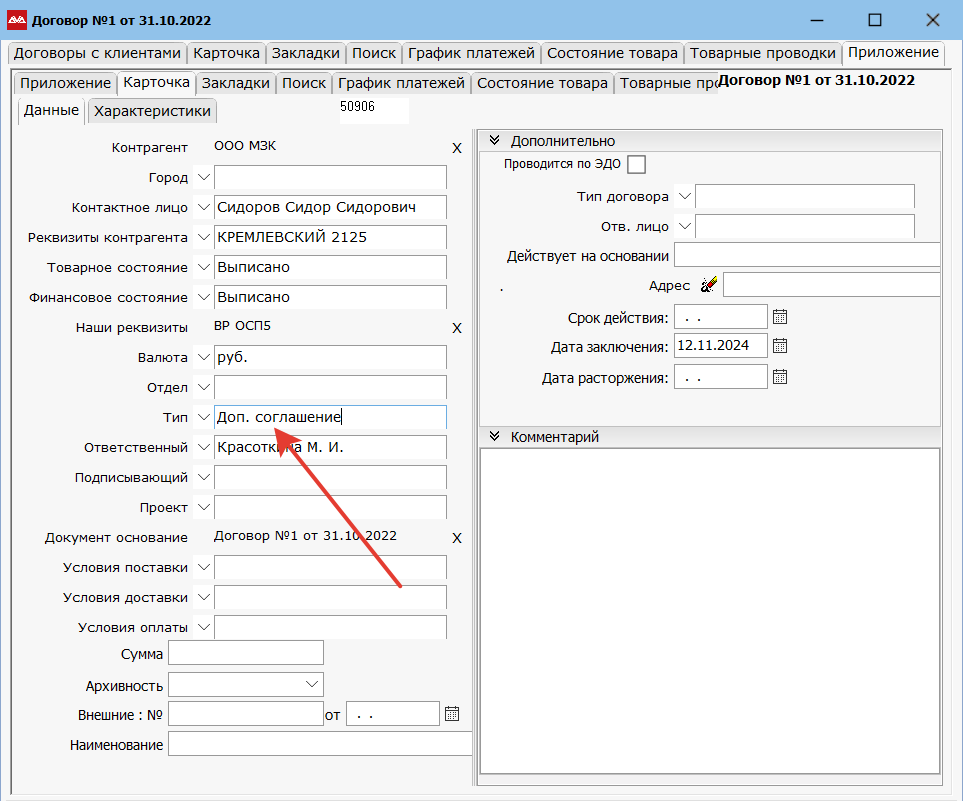Open the Тип договора dropdown arrow

(x=684, y=197)
